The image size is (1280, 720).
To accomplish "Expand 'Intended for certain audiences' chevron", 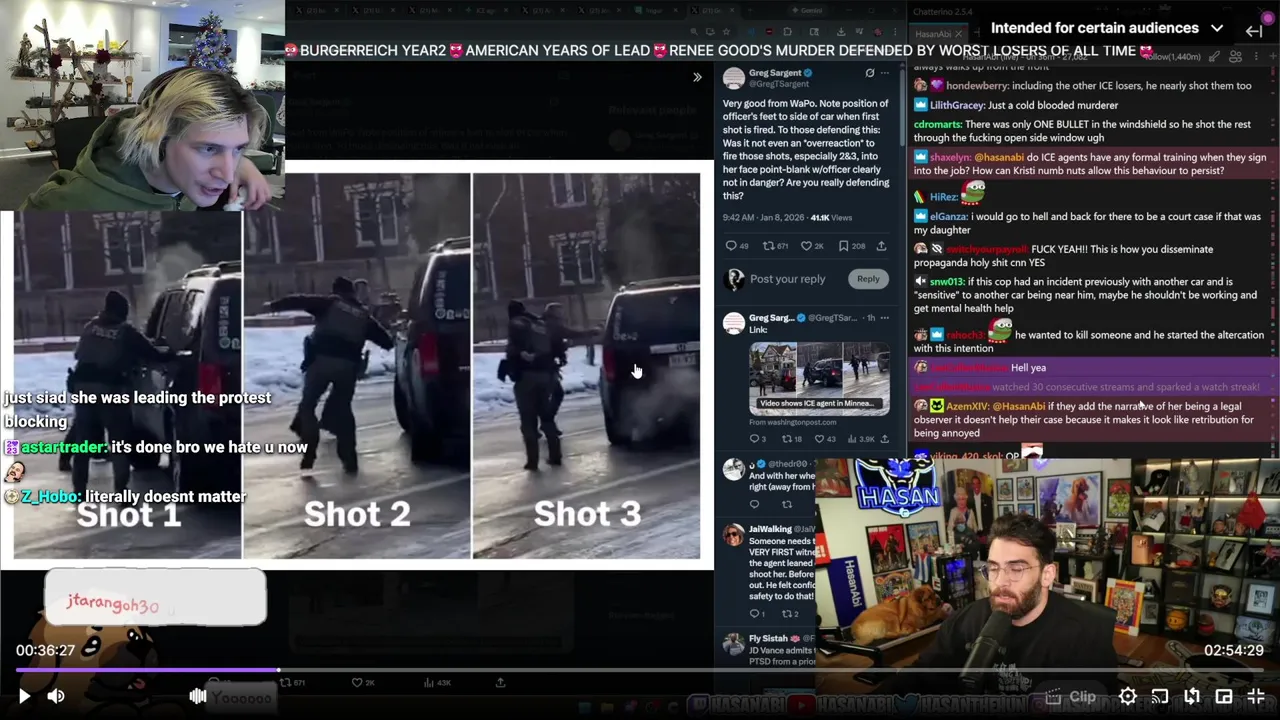I will click(x=1216, y=28).
